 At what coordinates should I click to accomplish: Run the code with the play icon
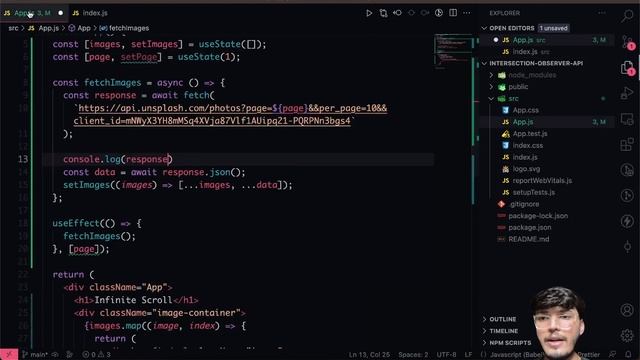click(x=369, y=13)
